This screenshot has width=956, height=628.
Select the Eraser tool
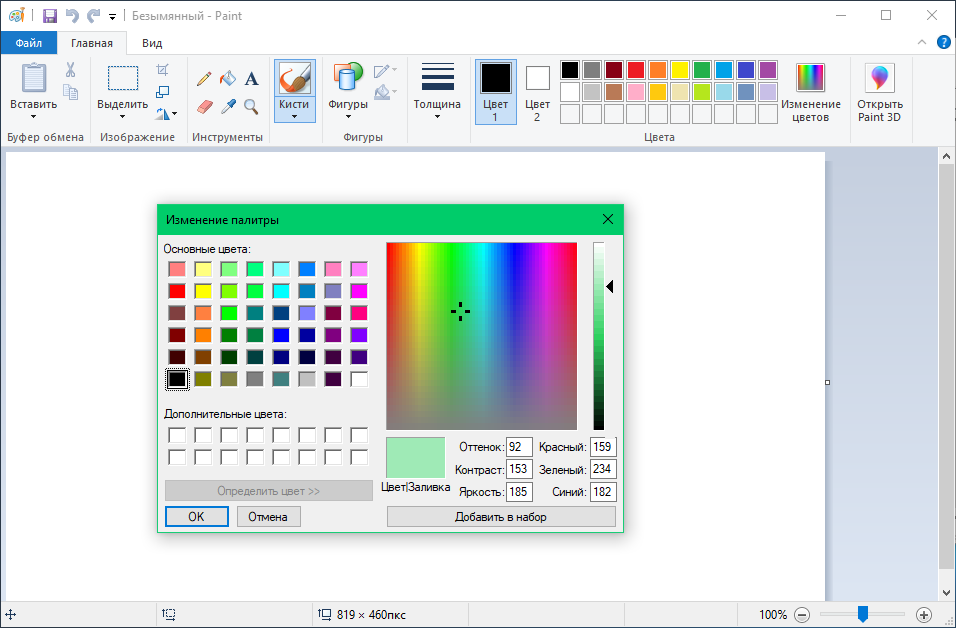point(205,107)
